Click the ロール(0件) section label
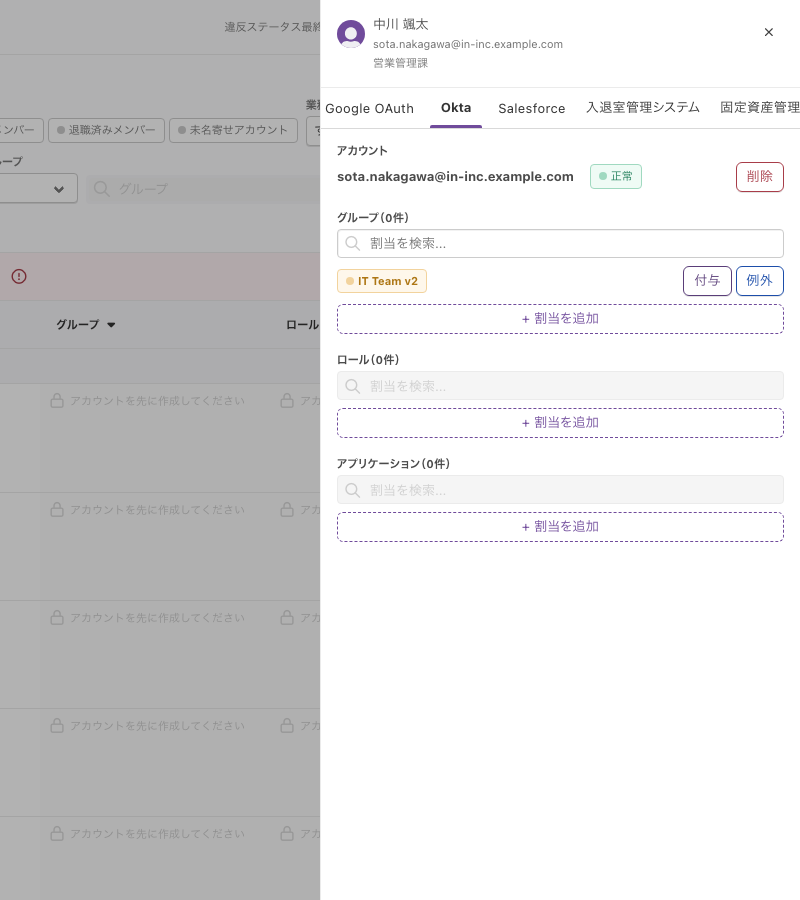The image size is (800, 900). tap(368, 360)
